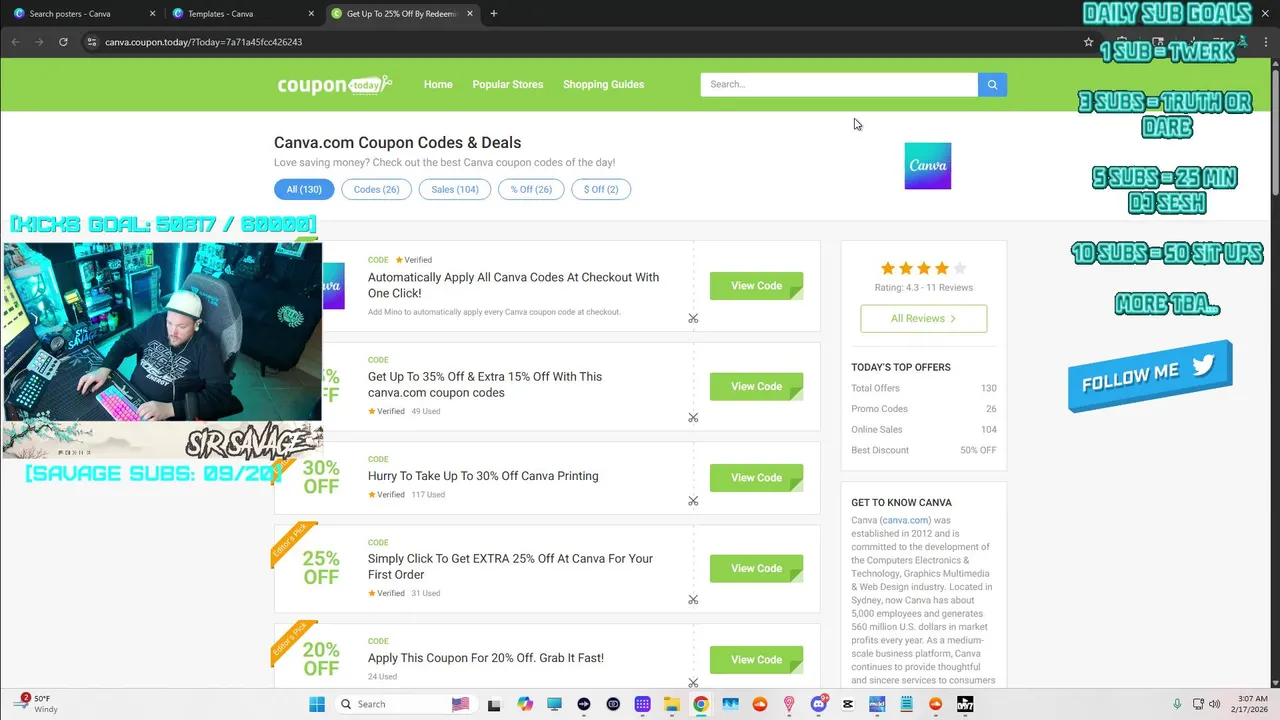Image resolution: width=1280 pixels, height=720 pixels.
Task: Open the site information icon in address bar
Action: (91, 42)
